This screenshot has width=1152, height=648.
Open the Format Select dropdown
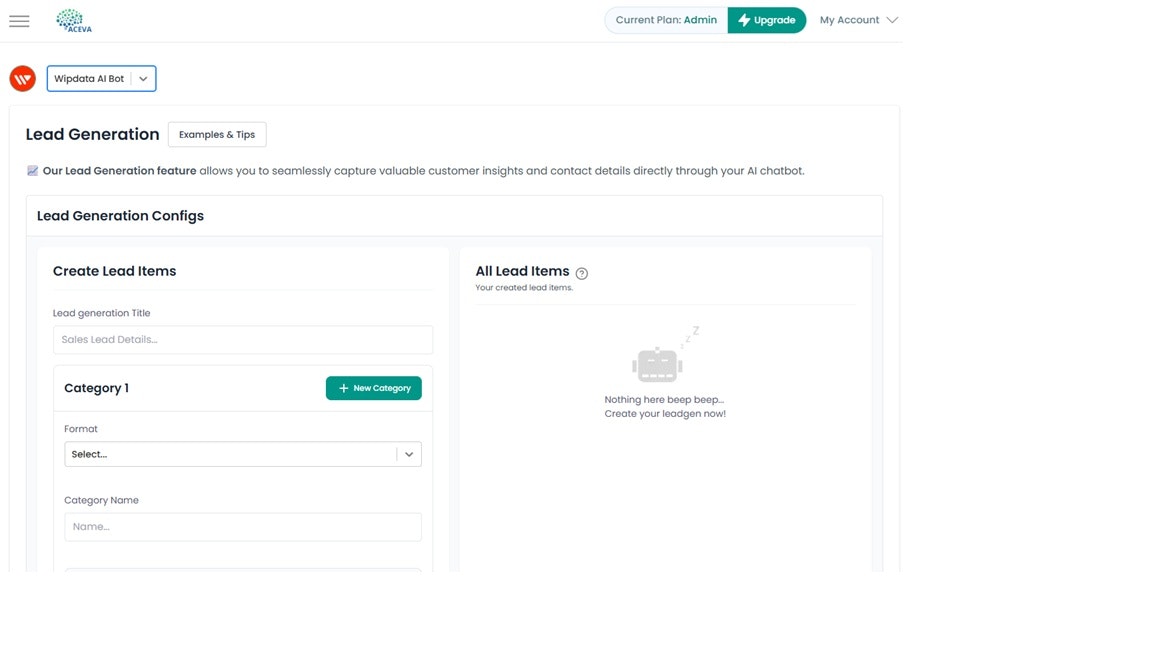pos(242,454)
